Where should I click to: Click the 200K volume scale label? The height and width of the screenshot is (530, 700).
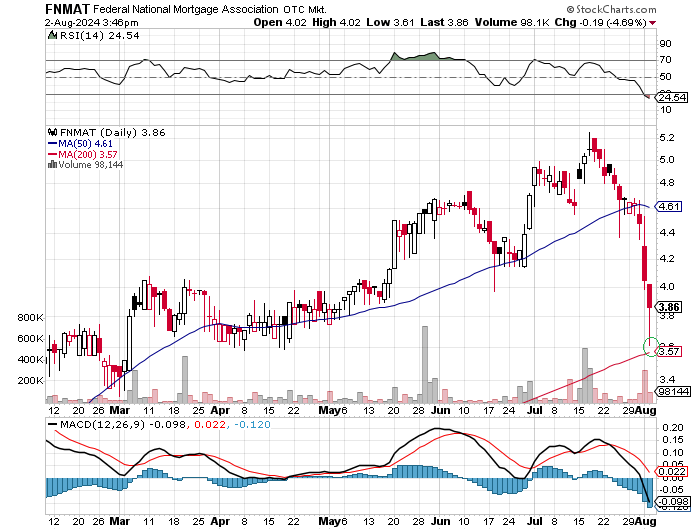(x=30, y=381)
